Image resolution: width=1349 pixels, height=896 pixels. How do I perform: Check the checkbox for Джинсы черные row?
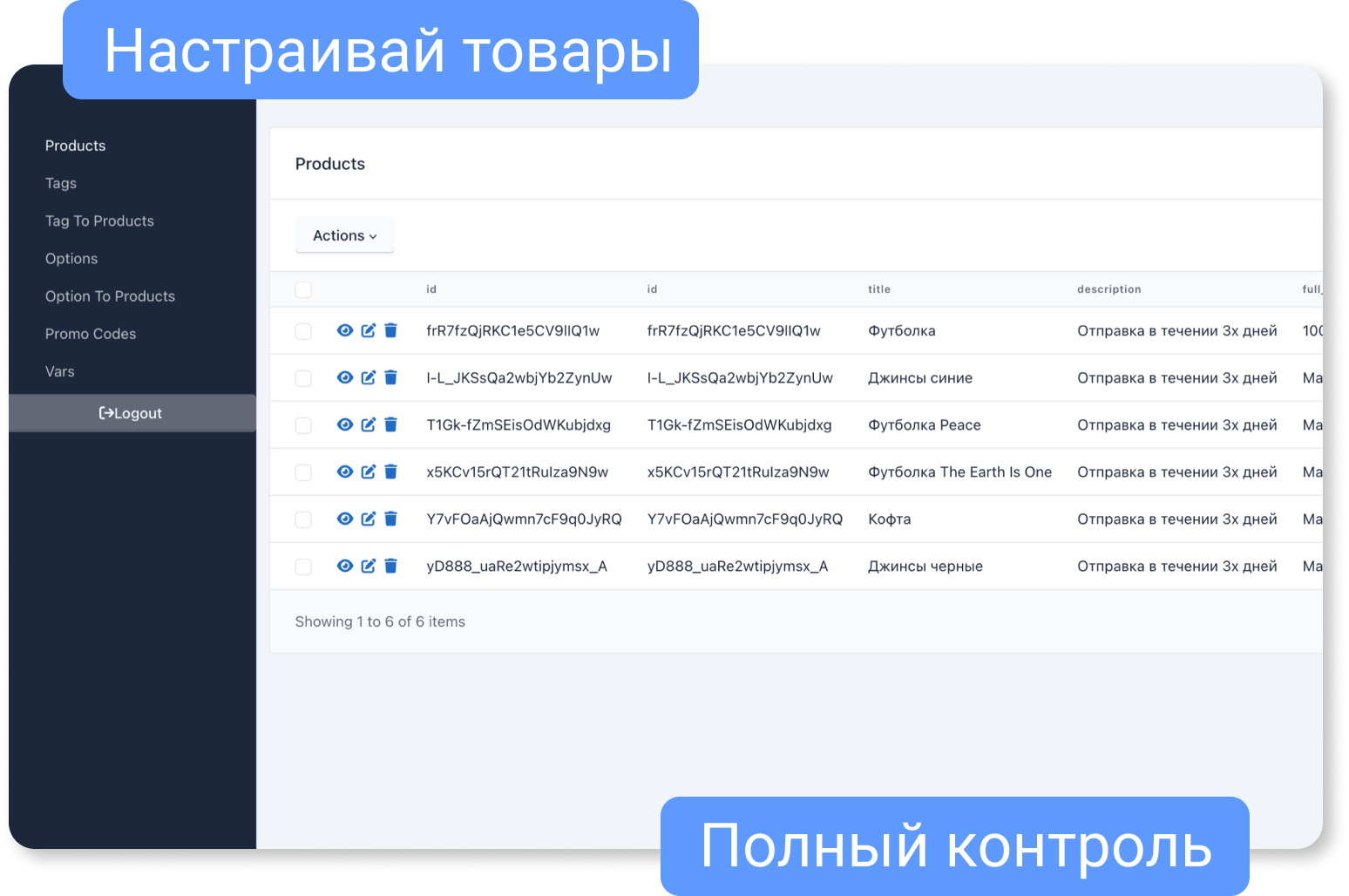303,566
